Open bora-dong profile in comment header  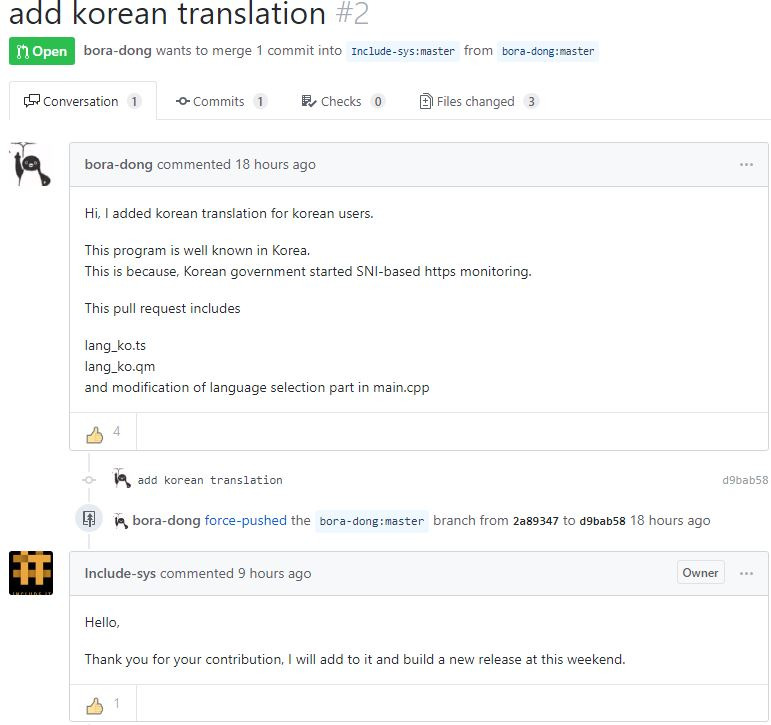click(x=119, y=164)
